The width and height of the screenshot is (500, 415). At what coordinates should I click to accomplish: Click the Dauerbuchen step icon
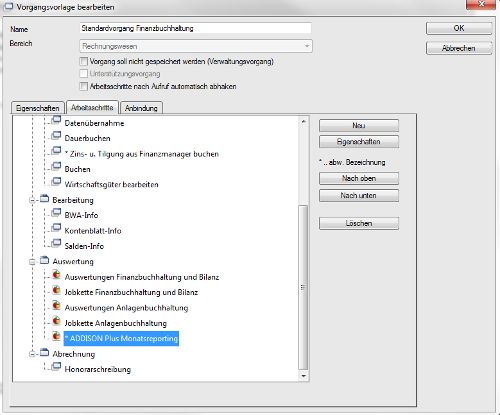point(56,136)
